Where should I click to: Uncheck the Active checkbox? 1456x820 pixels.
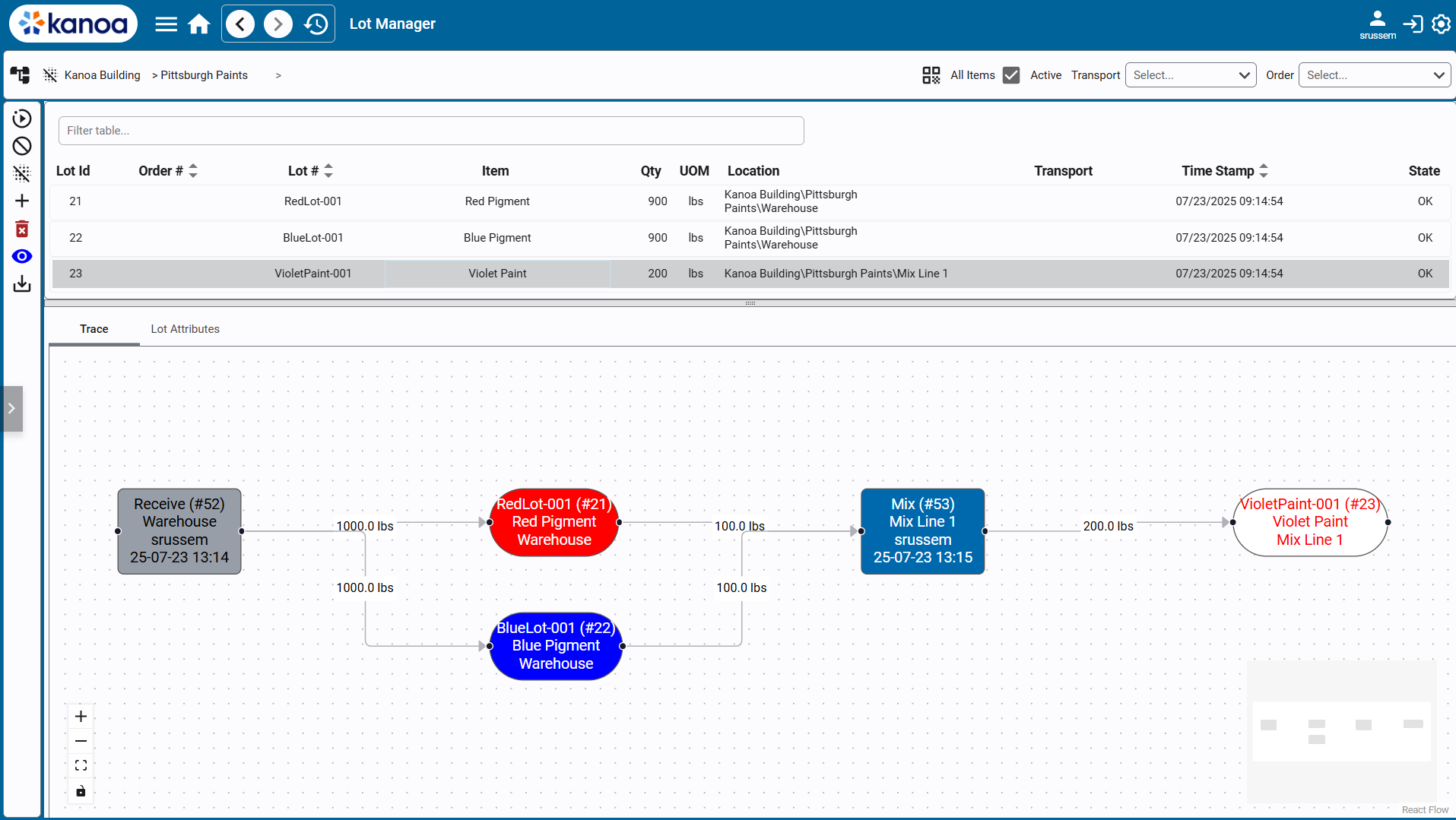(1010, 75)
